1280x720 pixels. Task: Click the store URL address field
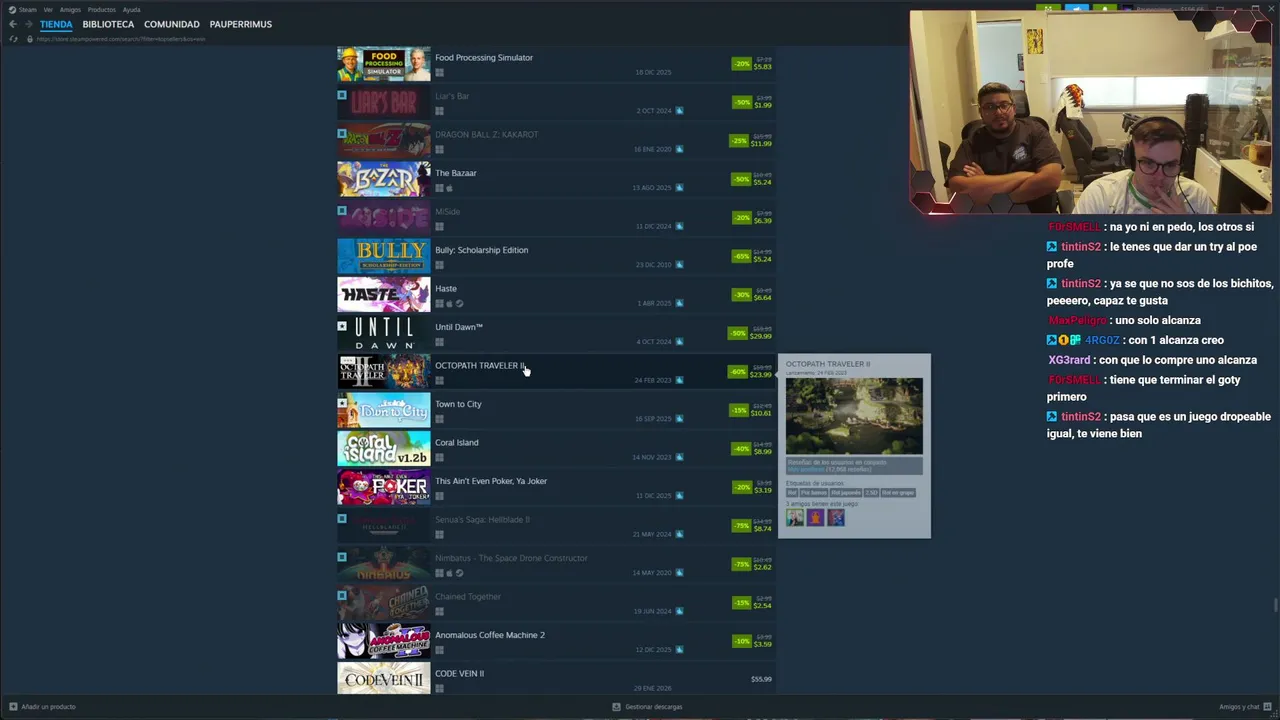[x=121, y=39]
